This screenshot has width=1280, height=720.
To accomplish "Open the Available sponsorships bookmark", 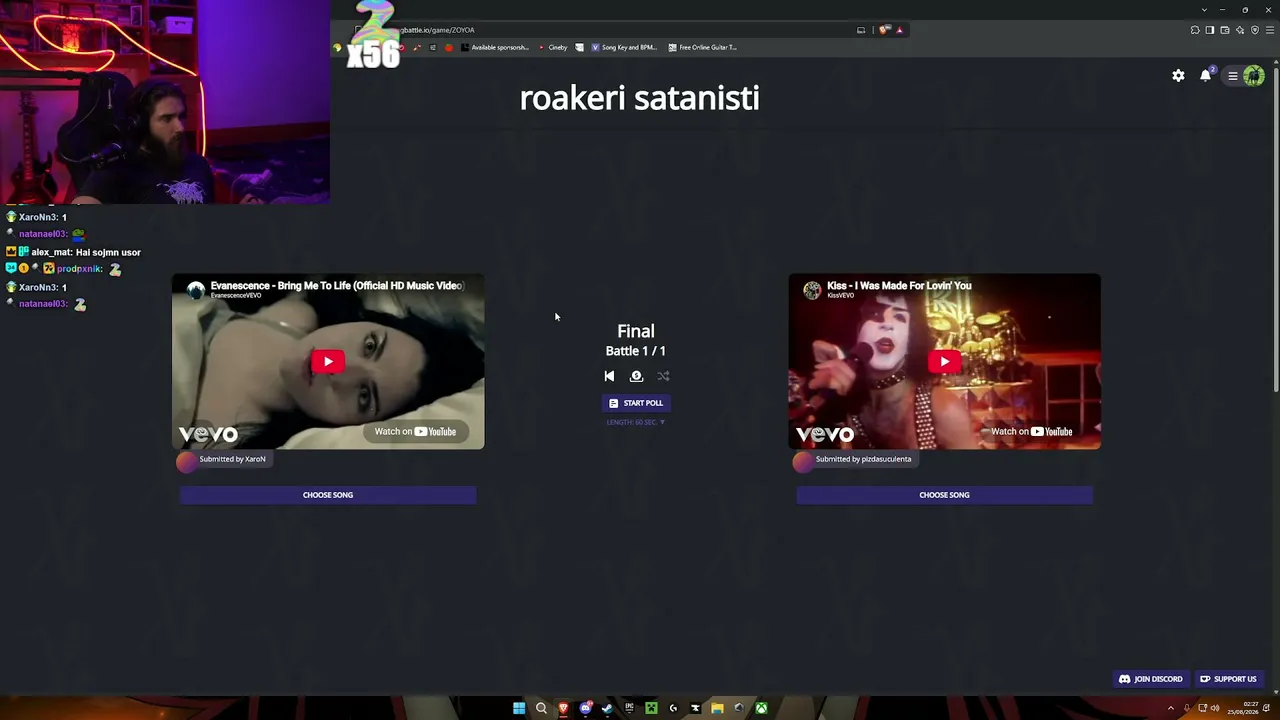I will (494, 47).
